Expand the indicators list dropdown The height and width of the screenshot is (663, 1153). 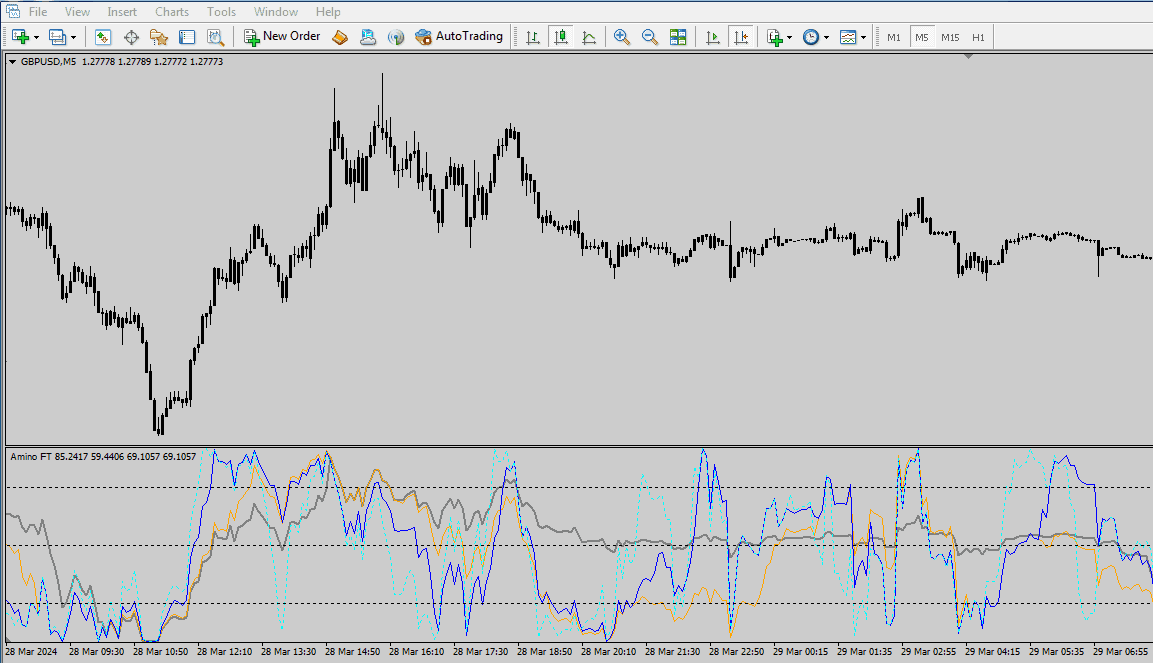point(790,37)
